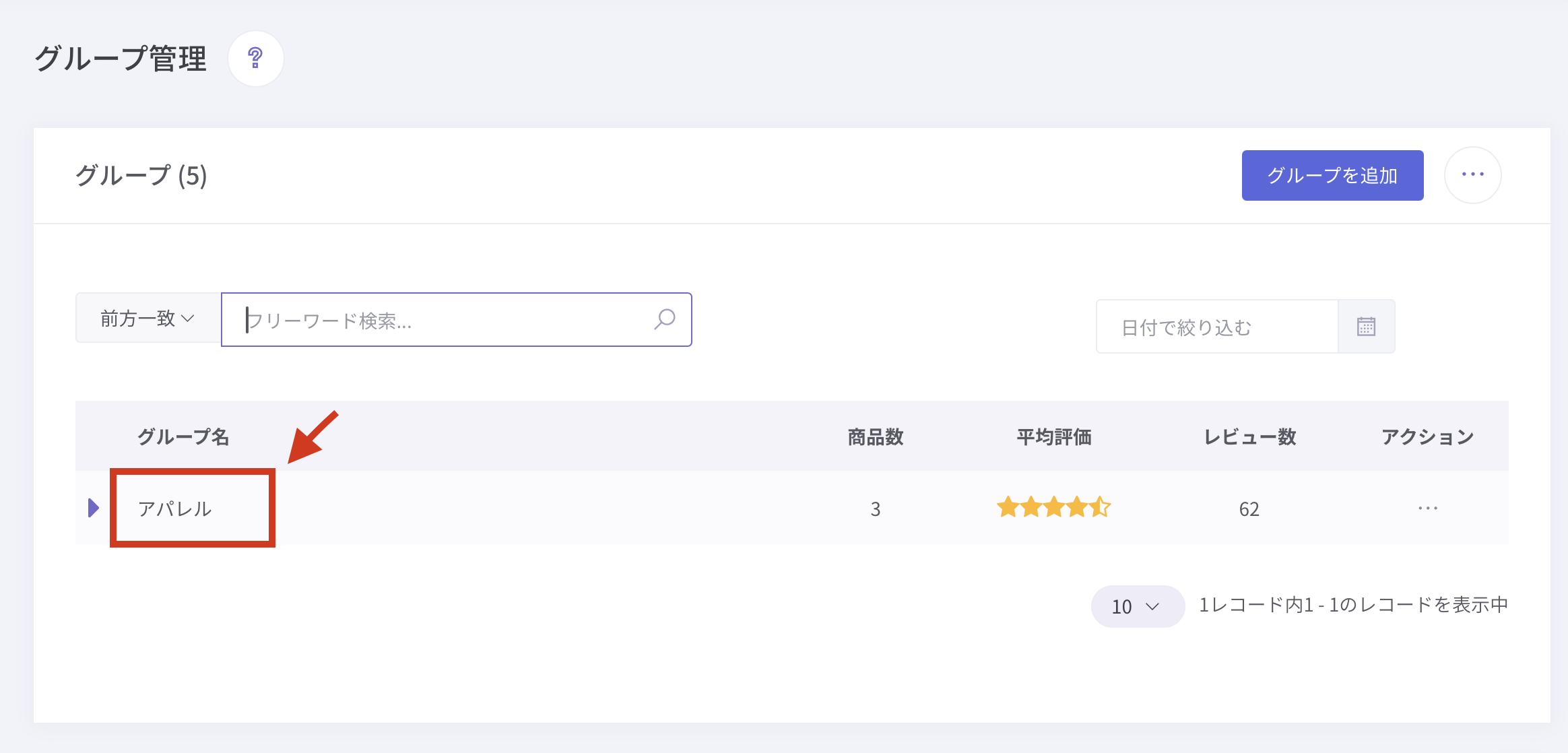Image resolution: width=1568 pixels, height=753 pixels.
Task: Sort by 平均評価 column header
Action: pos(1053,437)
